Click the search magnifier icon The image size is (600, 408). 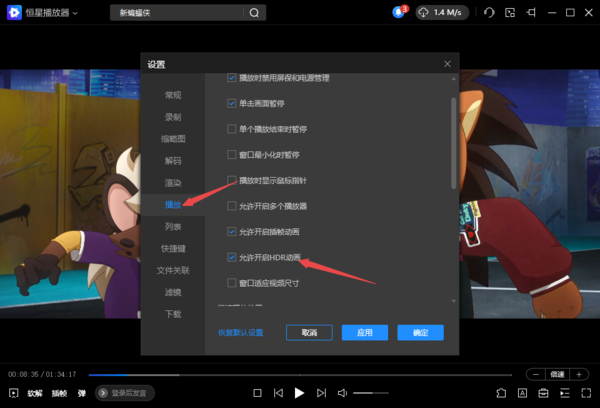tap(254, 13)
